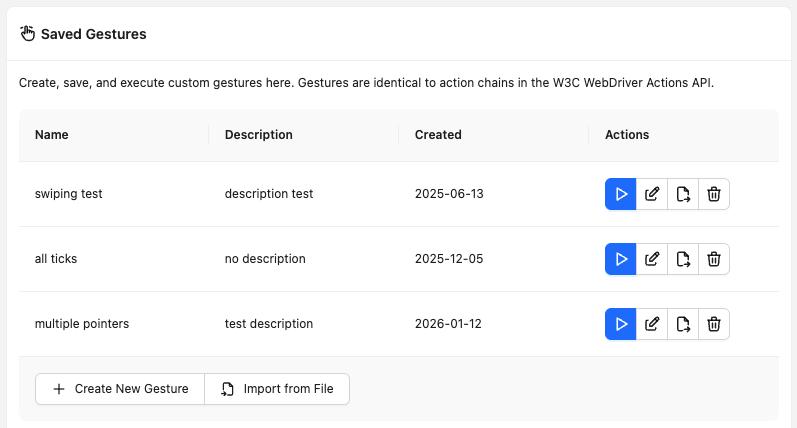Viewport: 797px width, 428px height.
Task: Export the swiping test gesture to file
Action: [683, 194]
